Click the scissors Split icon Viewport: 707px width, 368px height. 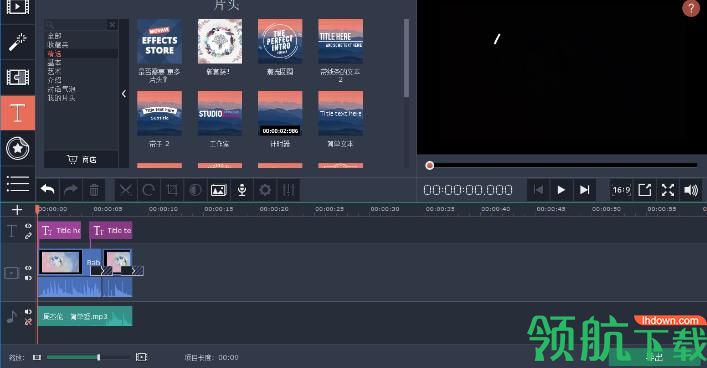(x=125, y=190)
